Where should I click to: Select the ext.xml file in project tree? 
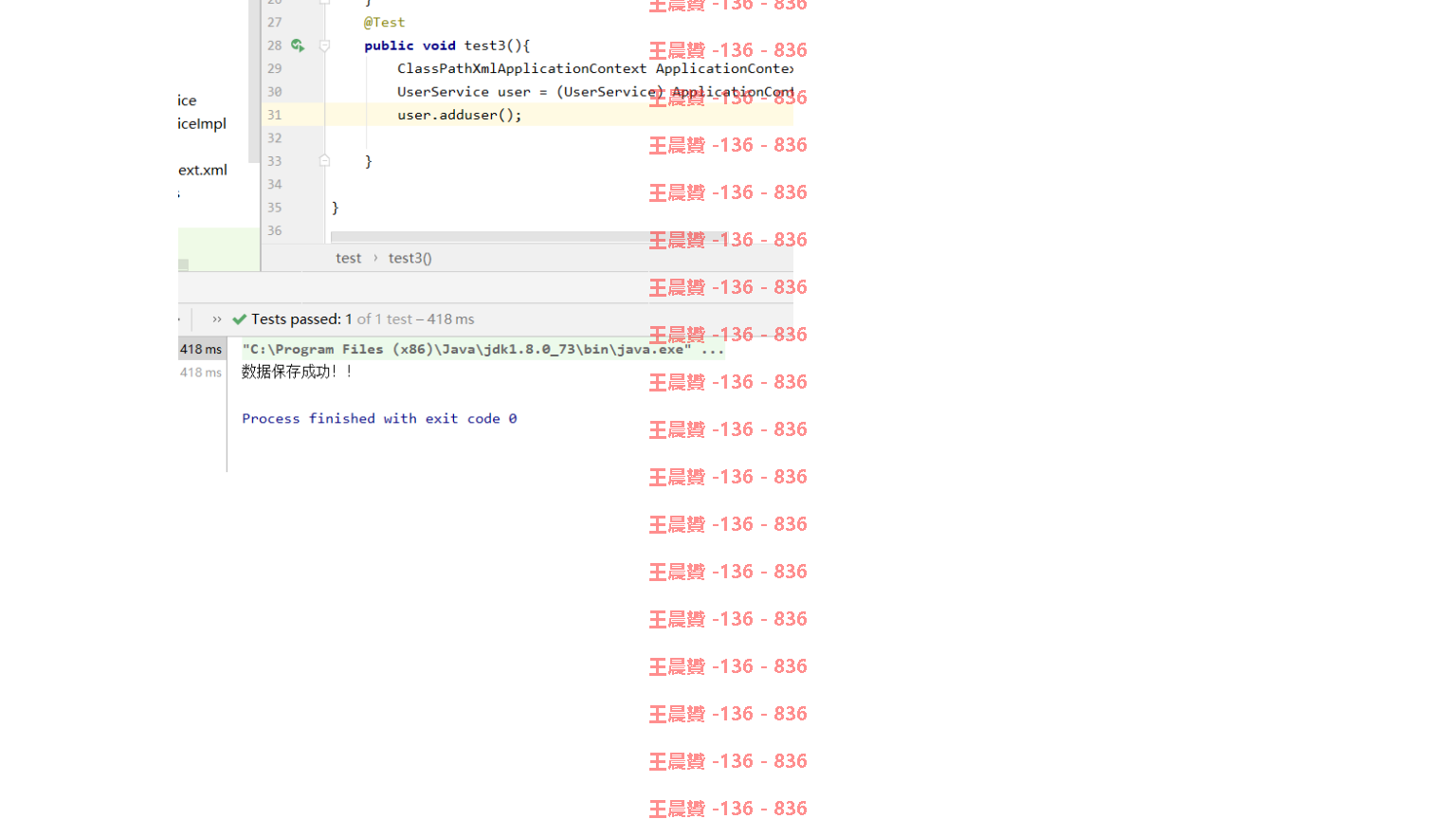coord(203,170)
